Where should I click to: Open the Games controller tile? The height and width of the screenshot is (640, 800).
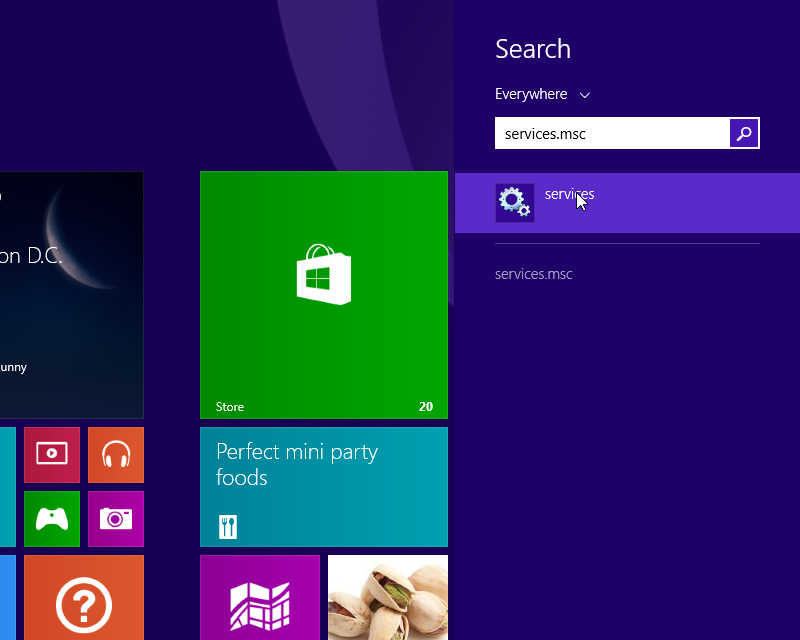(x=52, y=519)
